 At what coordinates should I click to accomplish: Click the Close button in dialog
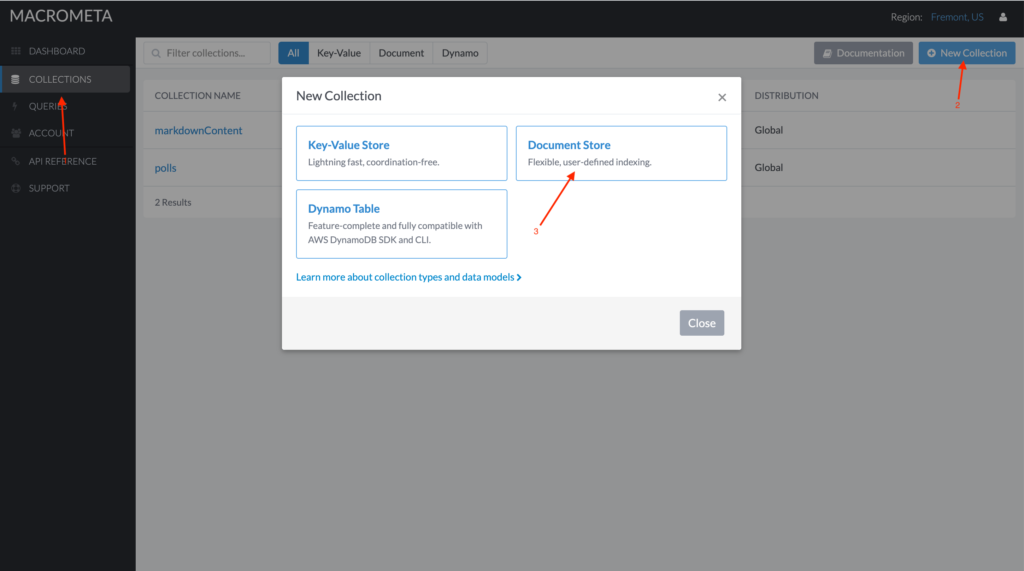tap(702, 323)
